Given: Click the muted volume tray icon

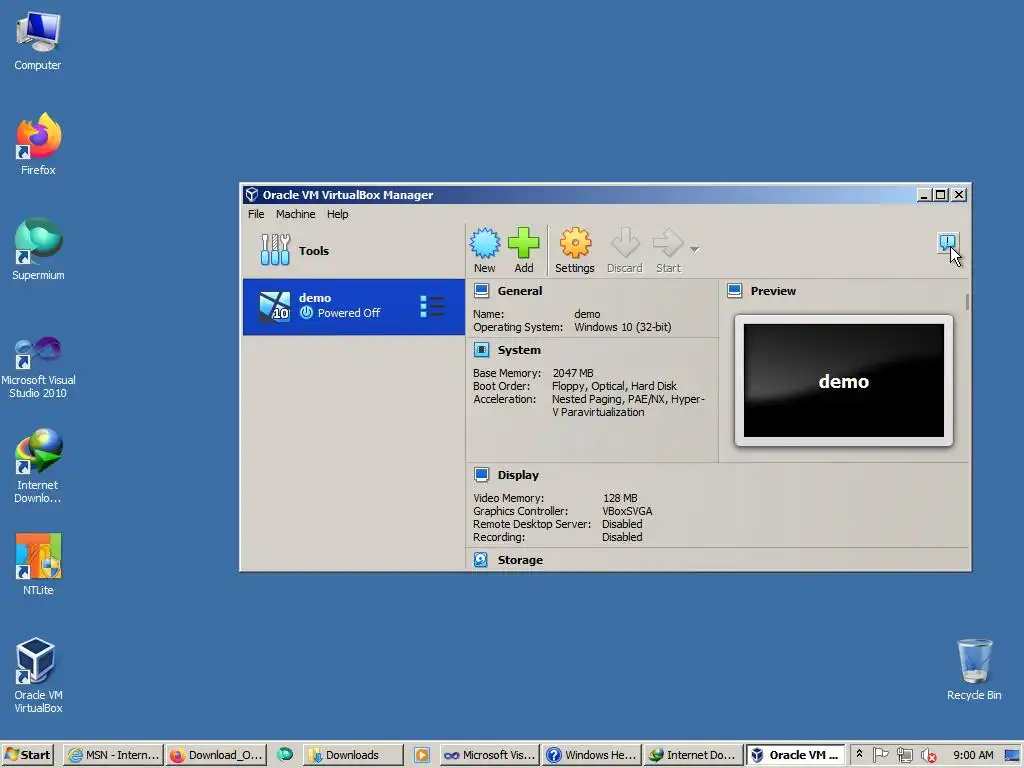Looking at the screenshot, I should [x=929, y=756].
